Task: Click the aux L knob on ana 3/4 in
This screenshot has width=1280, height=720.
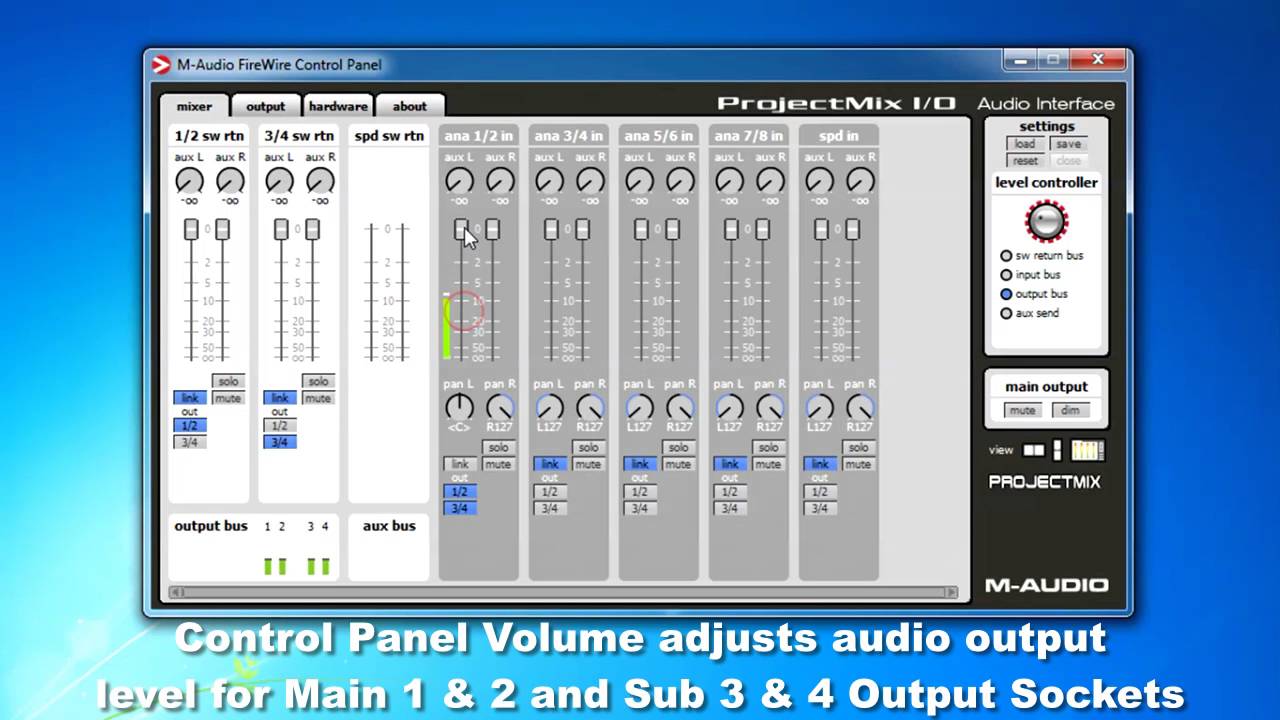Action: (x=549, y=181)
